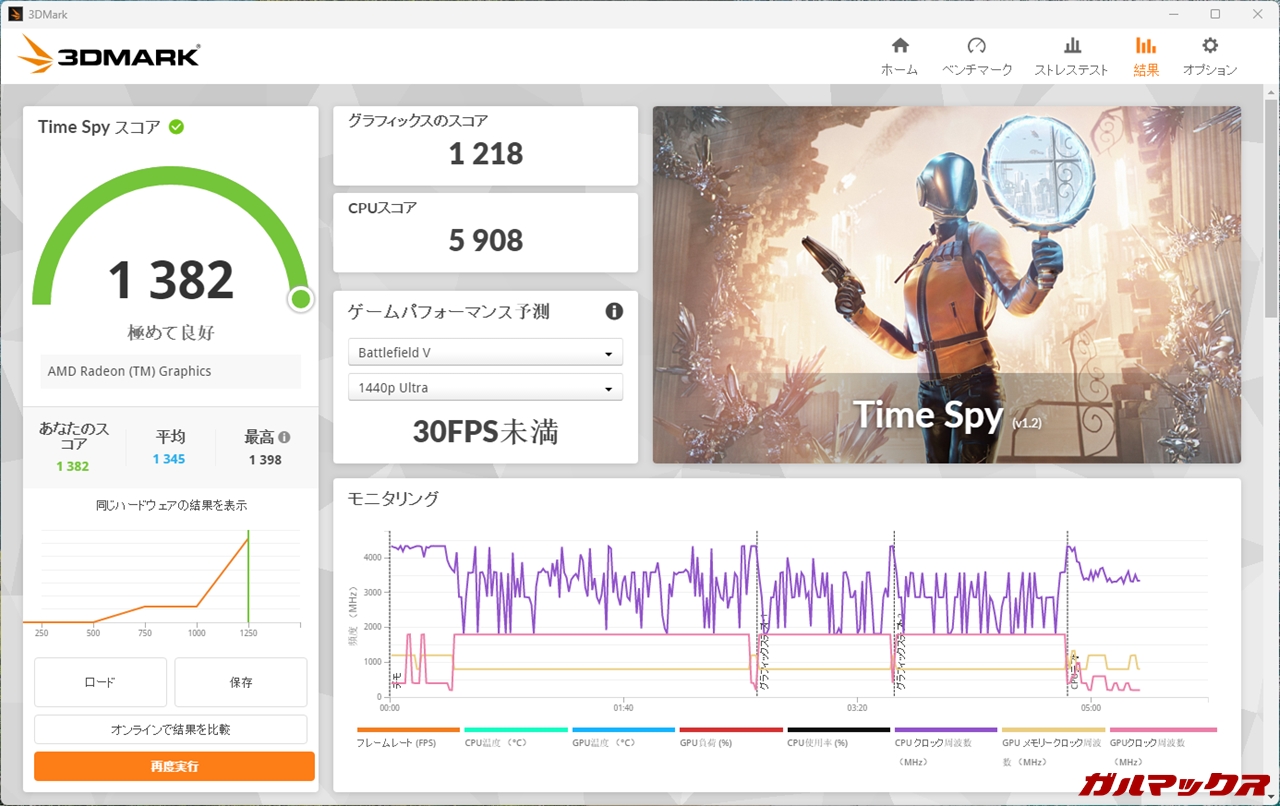Click 同じハードウェアの結果を表示 label
1280x806 pixels.
pyautogui.click(x=171, y=506)
